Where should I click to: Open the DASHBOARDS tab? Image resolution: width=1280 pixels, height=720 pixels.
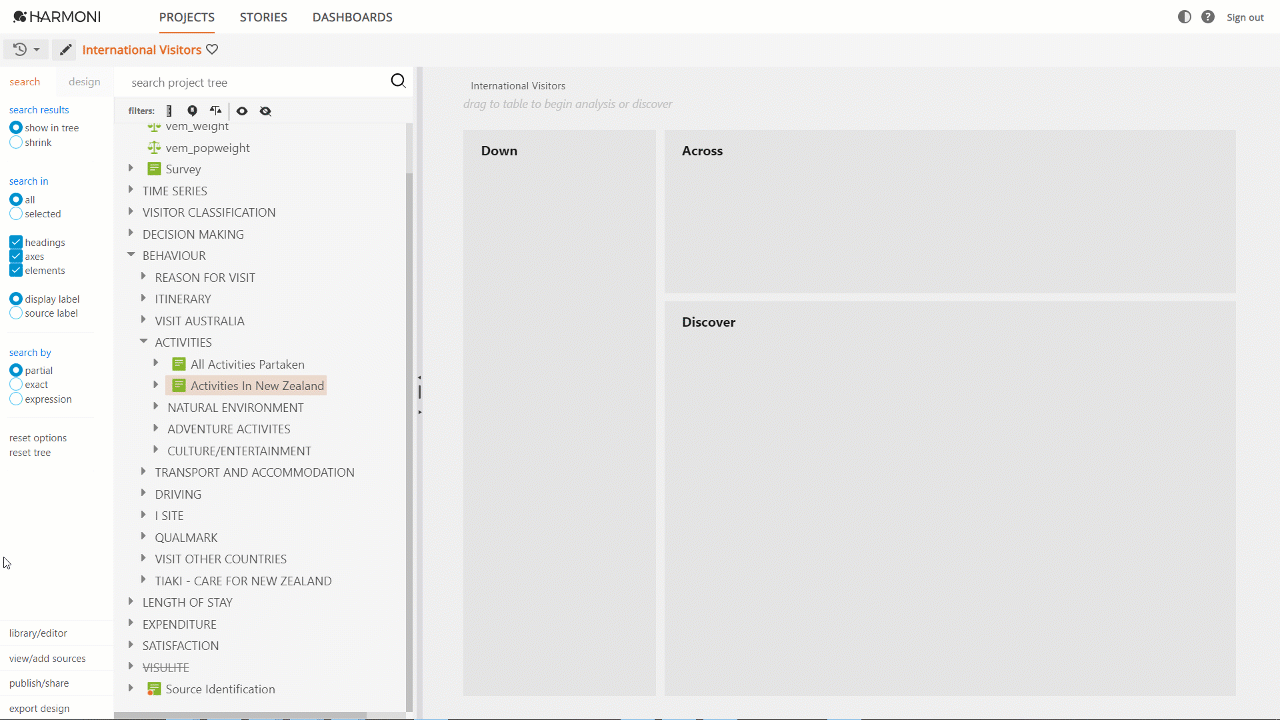[352, 17]
